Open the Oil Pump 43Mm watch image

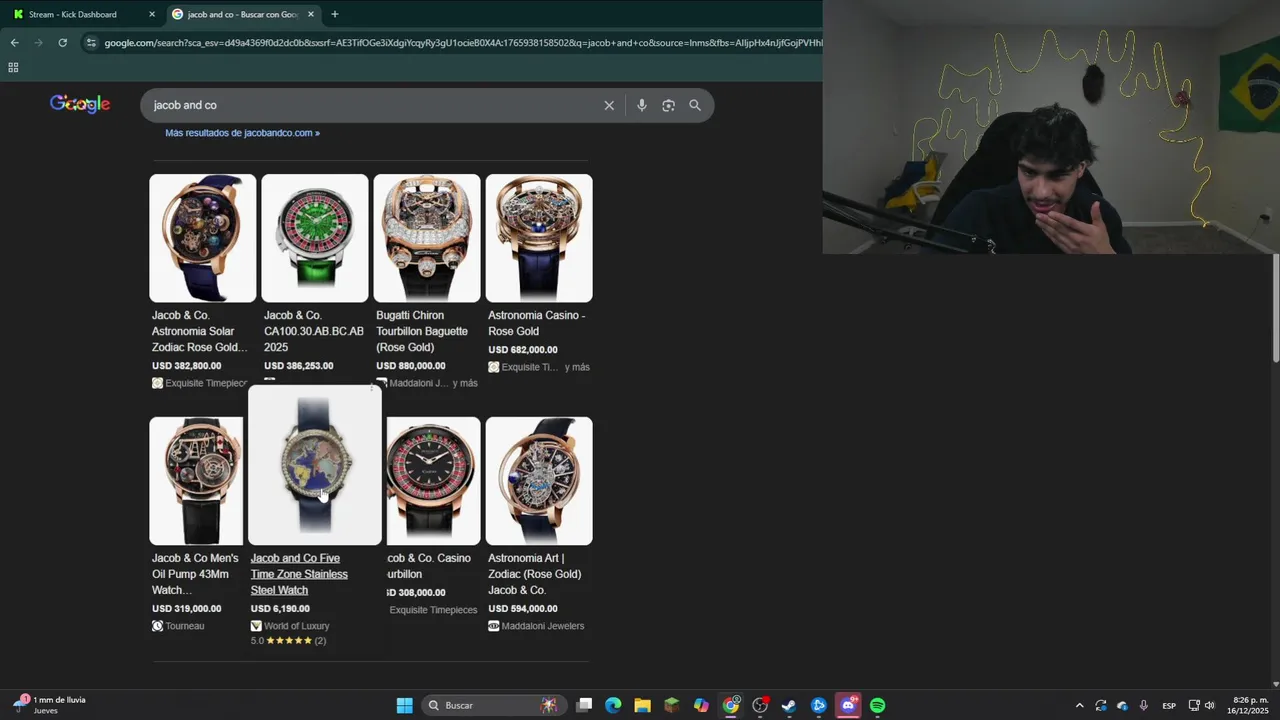coord(197,481)
